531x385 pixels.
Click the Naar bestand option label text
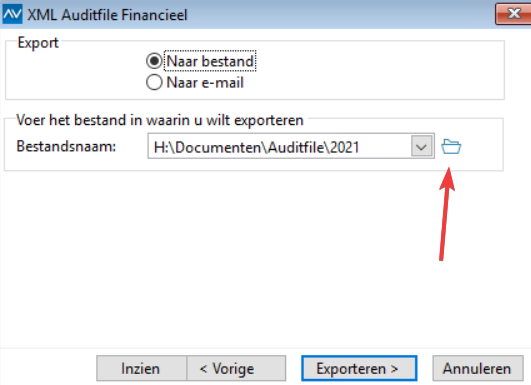(210, 61)
